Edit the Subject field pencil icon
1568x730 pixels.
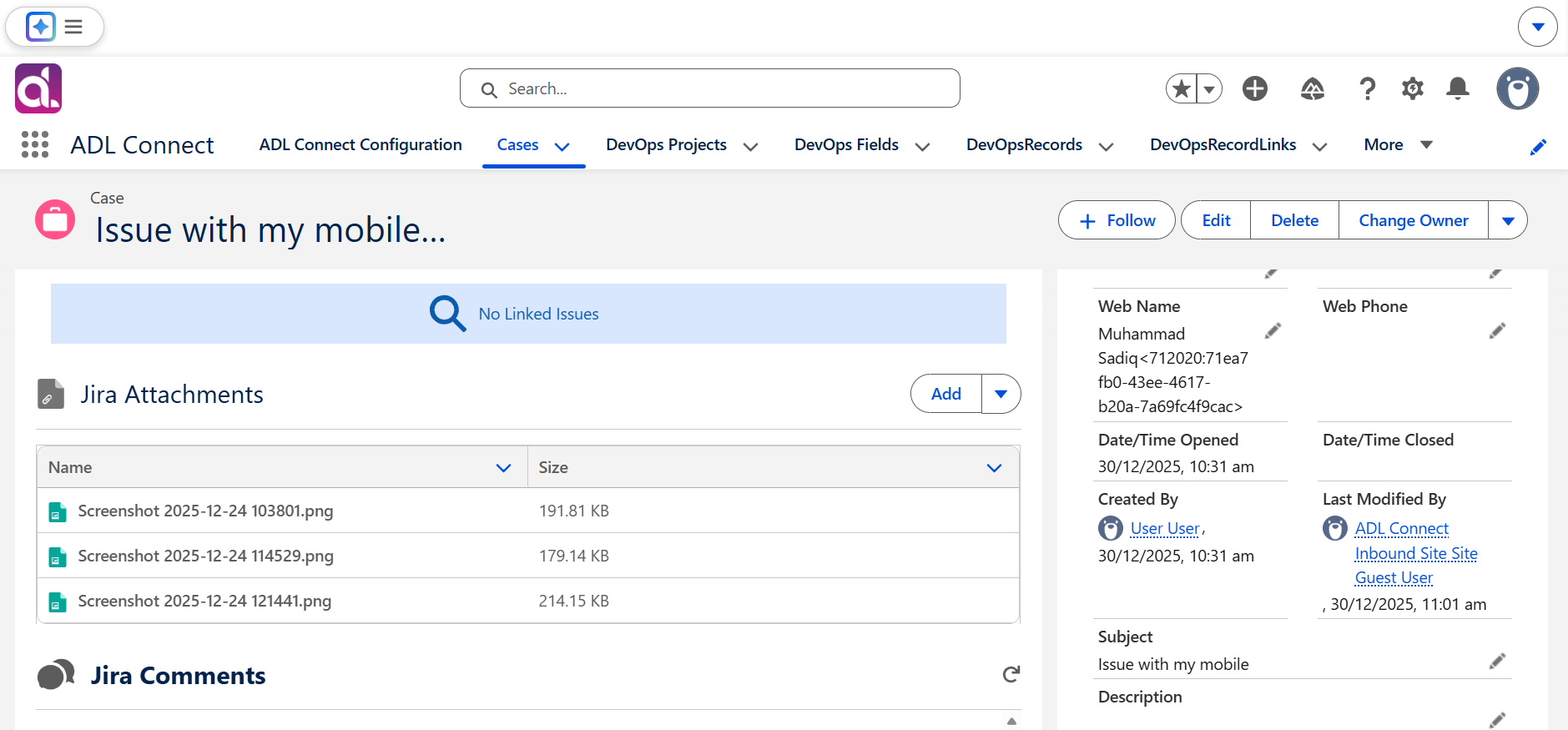pos(1498,661)
